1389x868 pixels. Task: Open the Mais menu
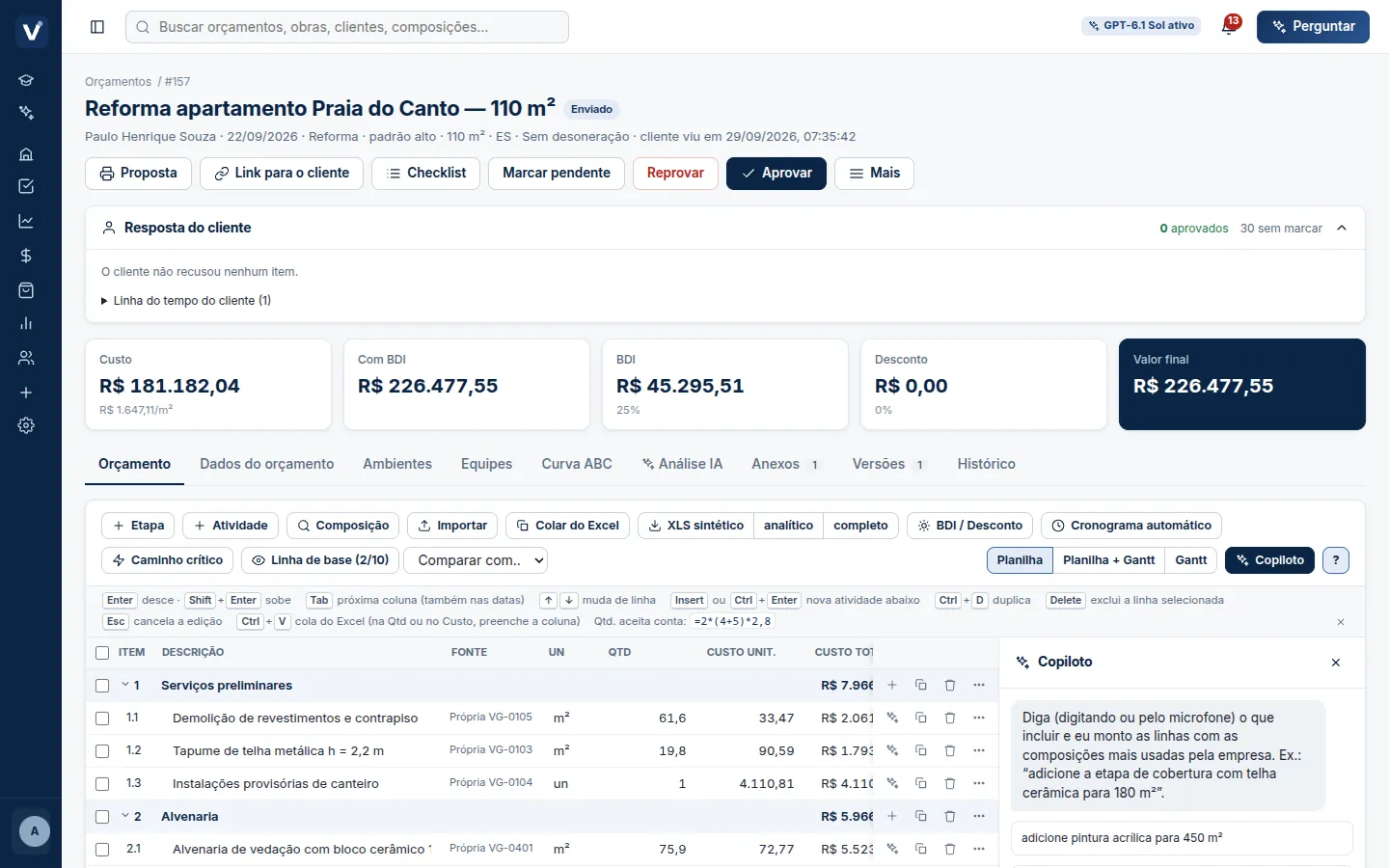coord(874,174)
